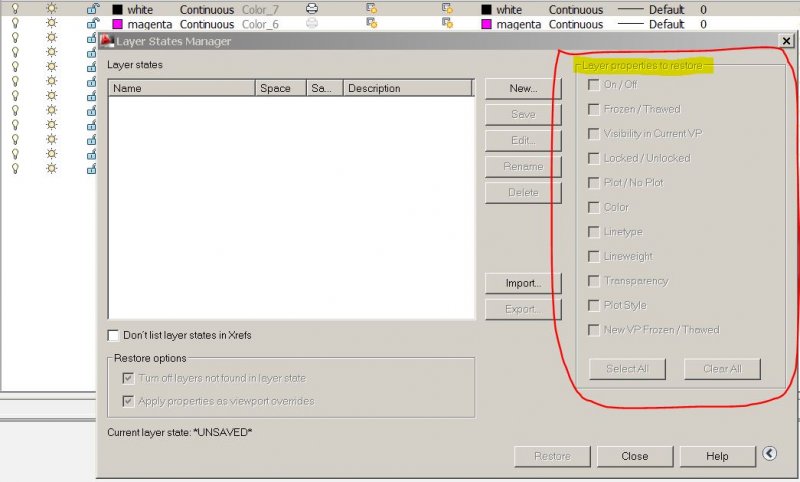The height and width of the screenshot is (482, 800).
Task: Click white row's second black swatch, the viewport color
Action: pos(486,9)
